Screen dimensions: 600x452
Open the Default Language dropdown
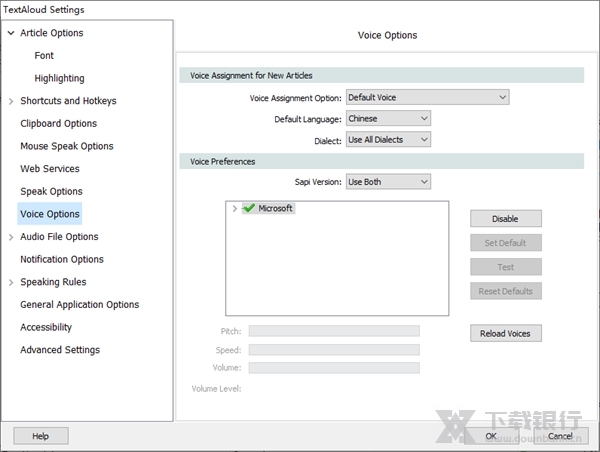388,119
